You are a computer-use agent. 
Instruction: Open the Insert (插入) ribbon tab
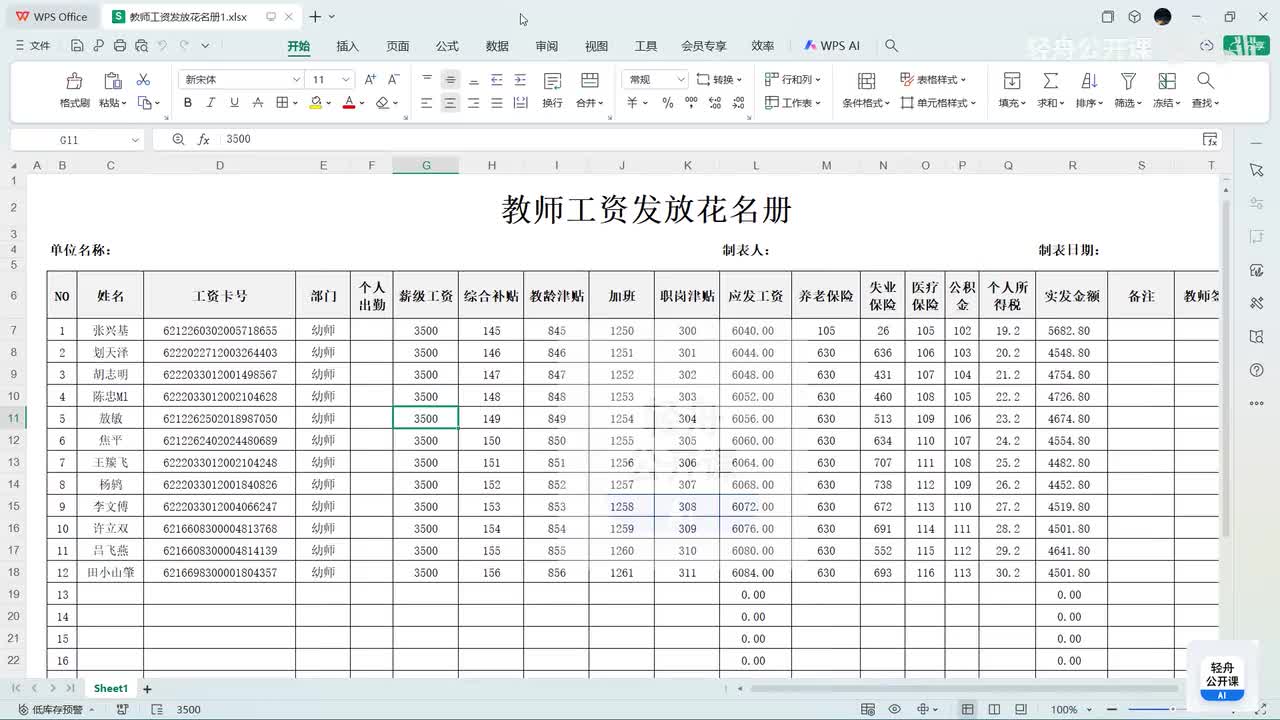[347, 46]
